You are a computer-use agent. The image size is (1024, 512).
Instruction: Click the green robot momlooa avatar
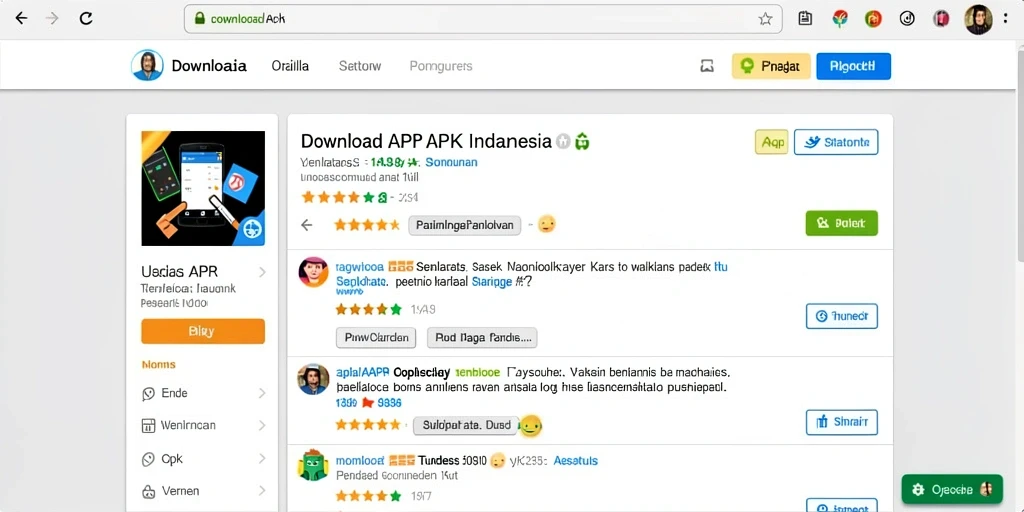click(x=313, y=465)
